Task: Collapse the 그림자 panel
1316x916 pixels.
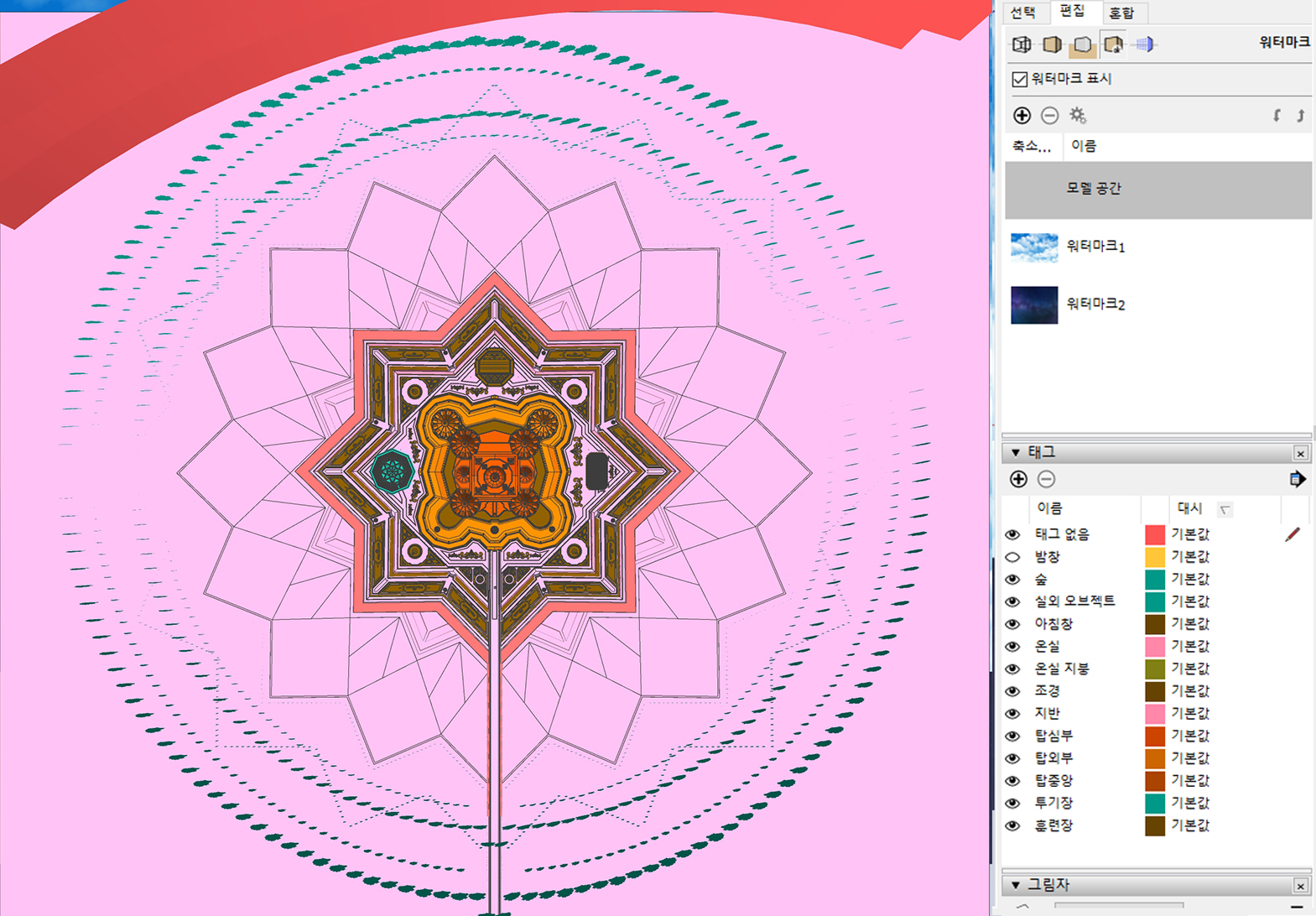Action: tap(1016, 885)
